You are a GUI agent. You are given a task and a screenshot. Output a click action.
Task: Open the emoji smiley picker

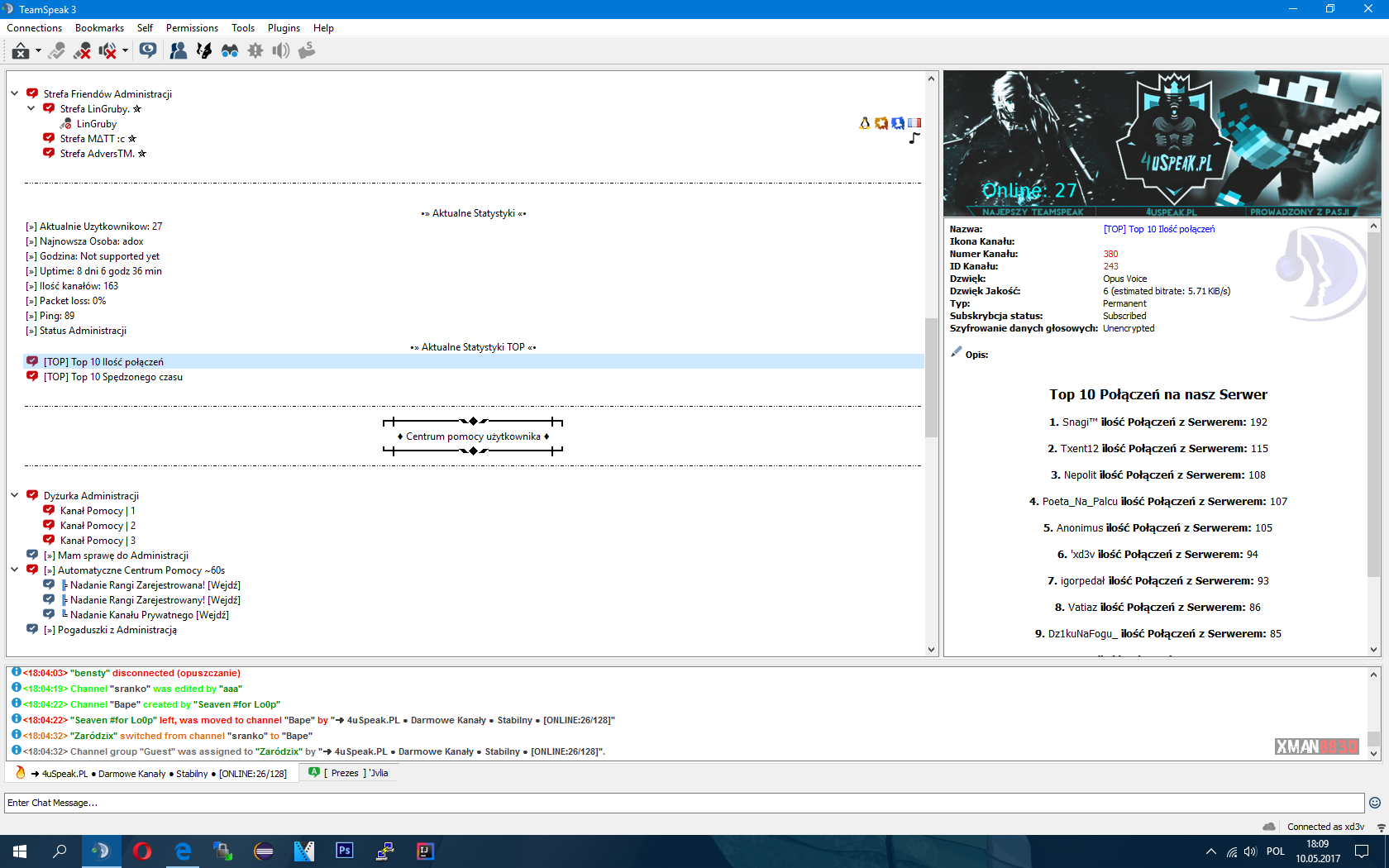1375,803
